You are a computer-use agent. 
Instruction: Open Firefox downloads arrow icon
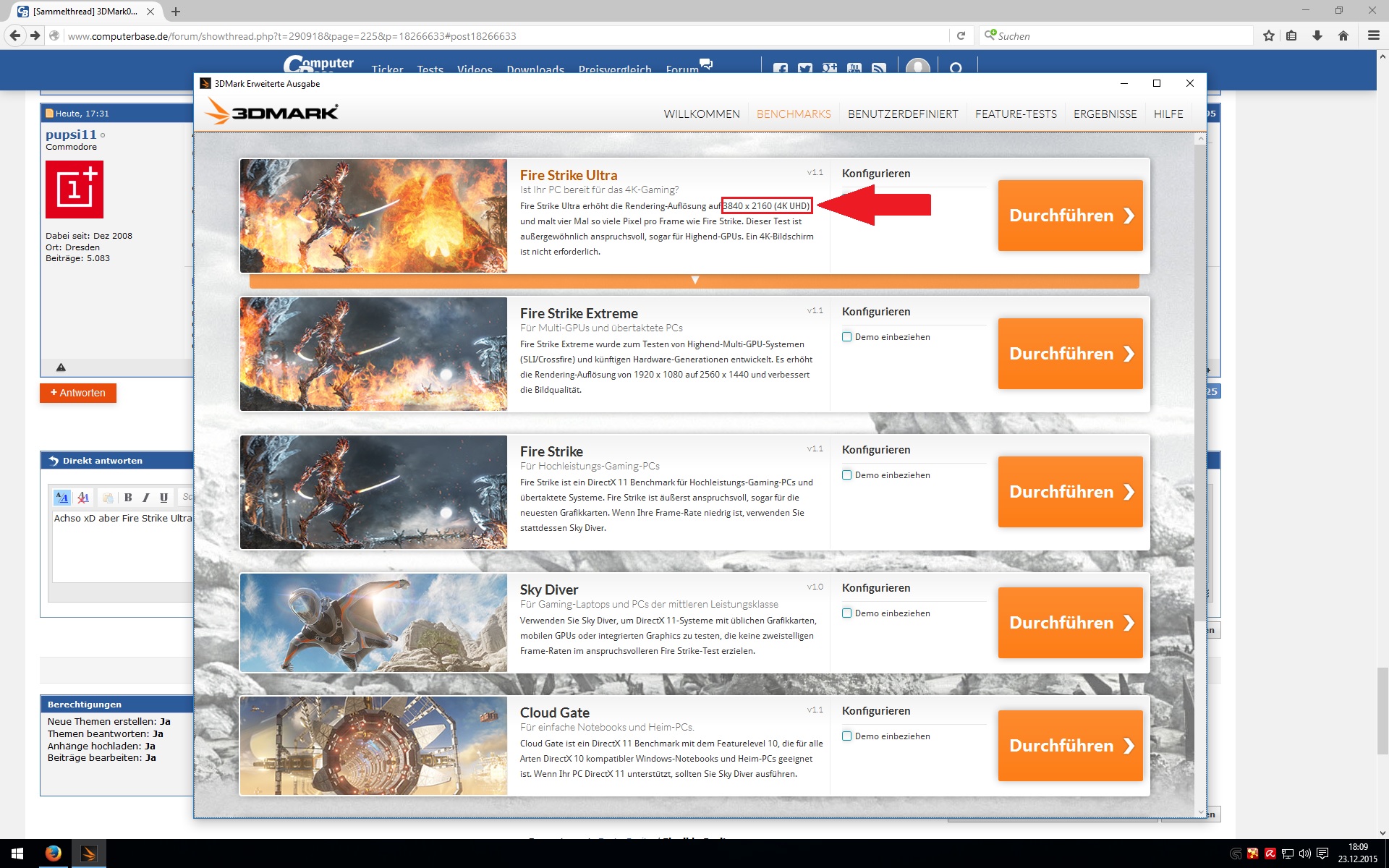[x=1317, y=35]
